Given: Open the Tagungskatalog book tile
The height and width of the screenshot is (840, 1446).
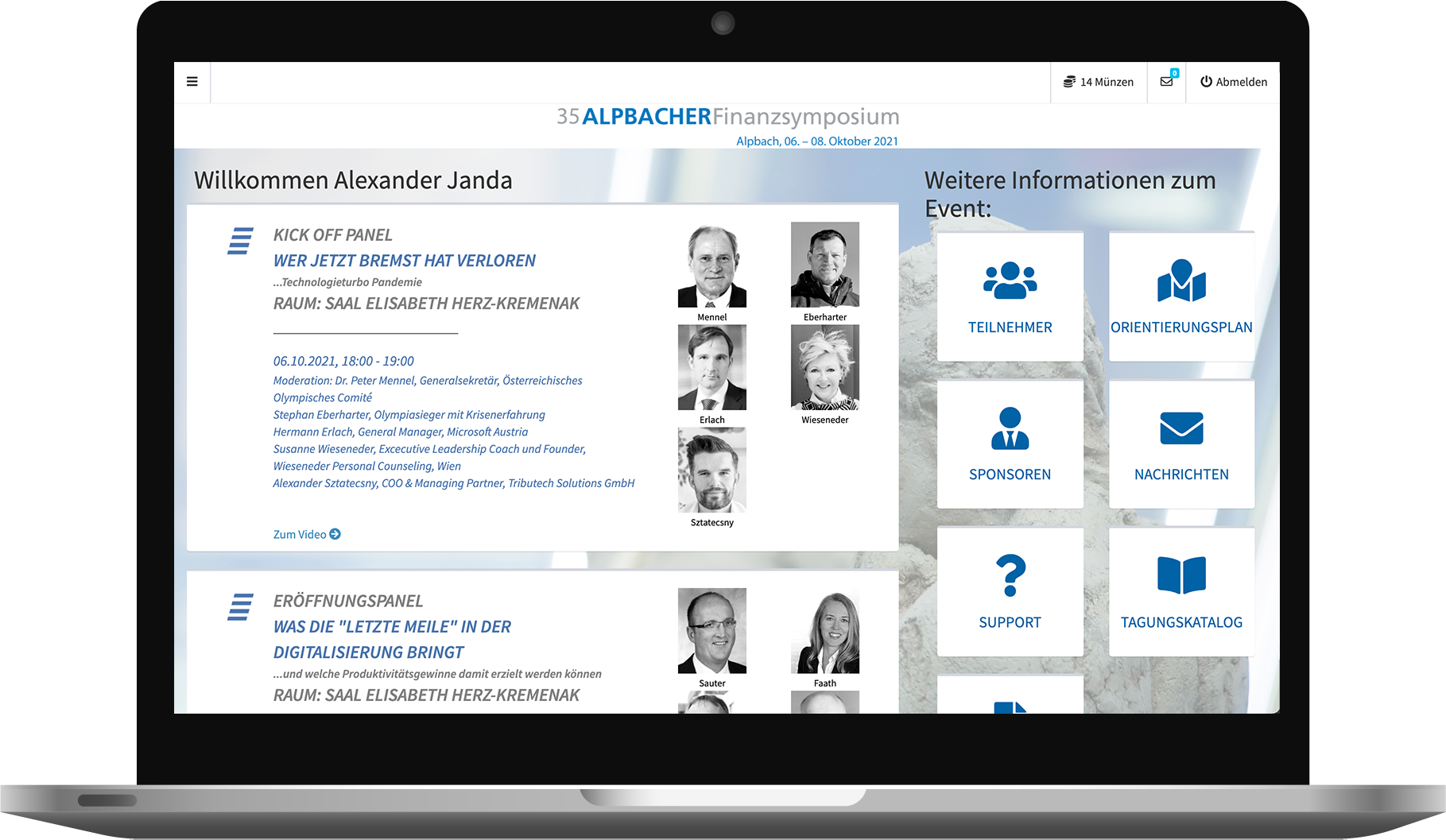Looking at the screenshot, I should 1181,591.
